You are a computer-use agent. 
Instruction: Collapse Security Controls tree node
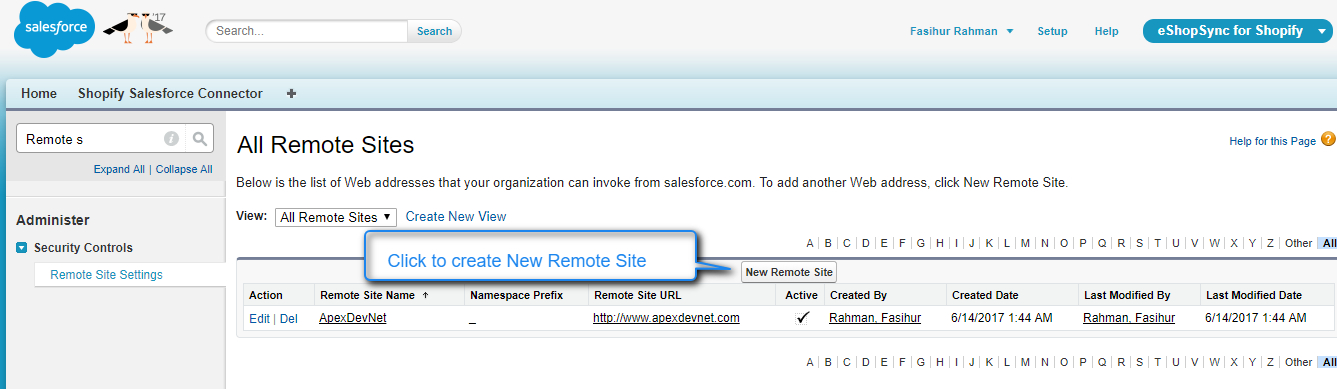pos(22,248)
